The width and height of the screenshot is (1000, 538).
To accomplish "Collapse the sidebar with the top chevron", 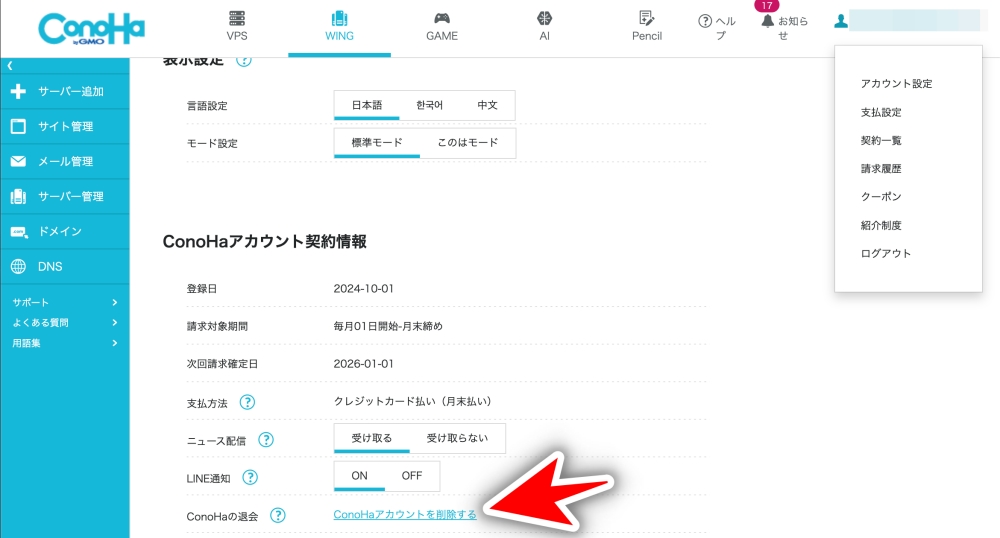I will [10, 65].
